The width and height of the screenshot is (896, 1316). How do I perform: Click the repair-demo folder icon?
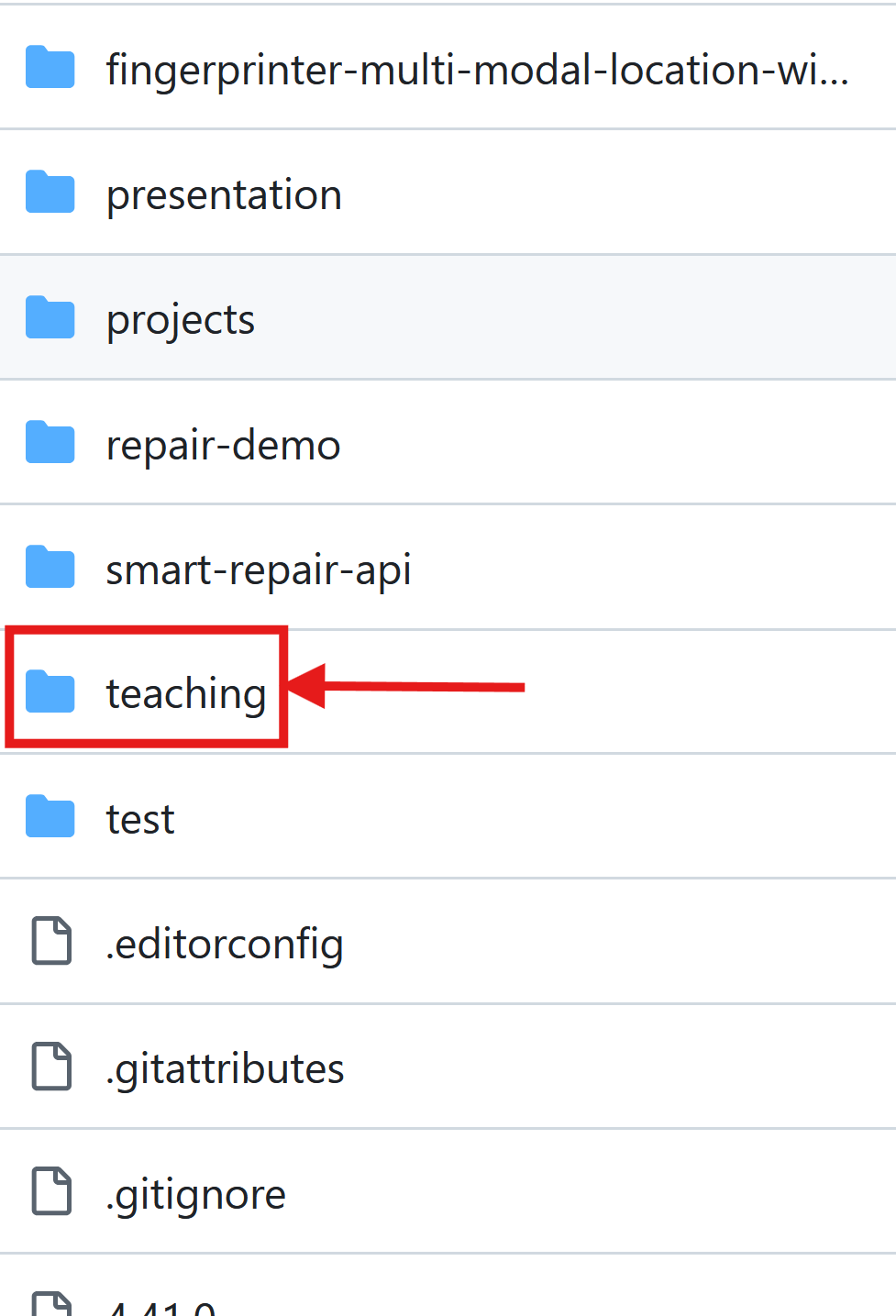[50, 443]
